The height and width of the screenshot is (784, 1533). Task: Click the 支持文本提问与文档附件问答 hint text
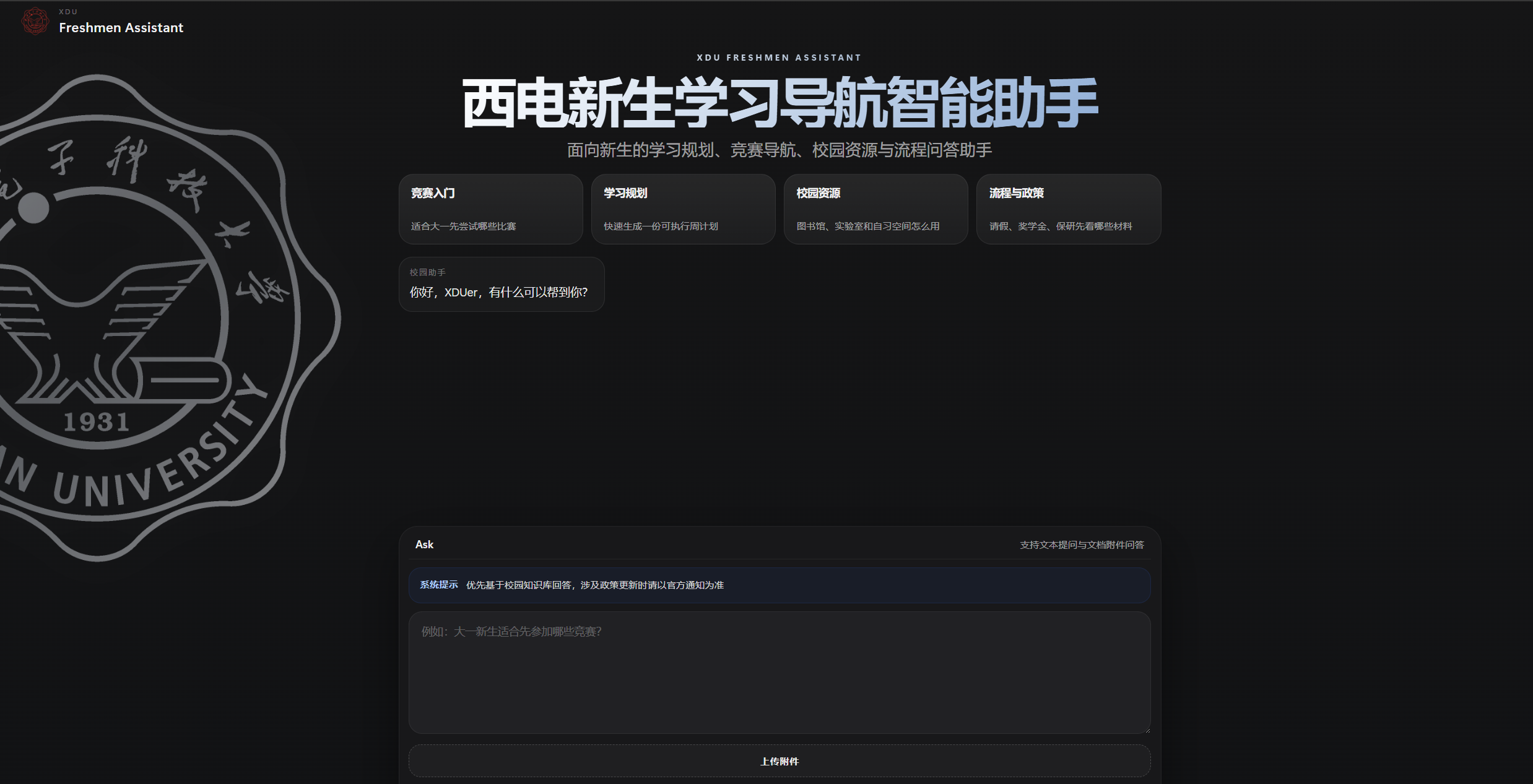(1082, 545)
